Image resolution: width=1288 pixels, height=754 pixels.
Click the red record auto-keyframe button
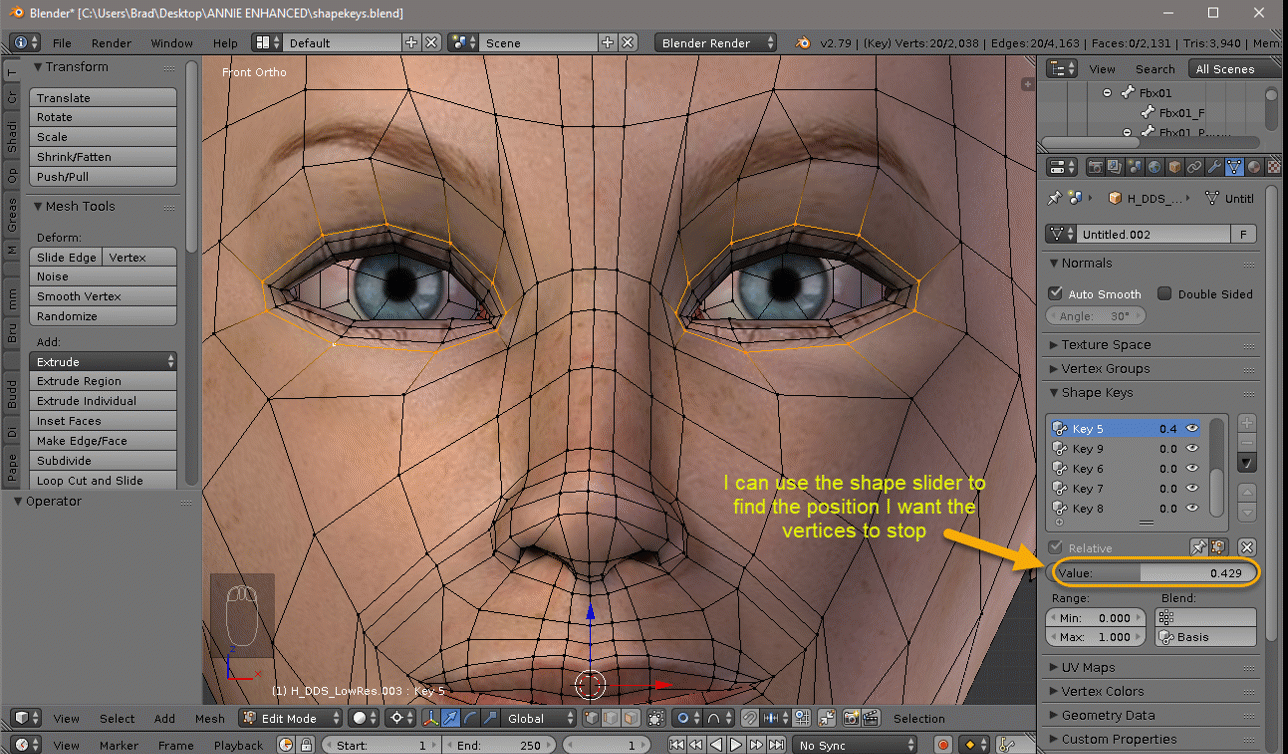pyautogui.click(x=942, y=745)
